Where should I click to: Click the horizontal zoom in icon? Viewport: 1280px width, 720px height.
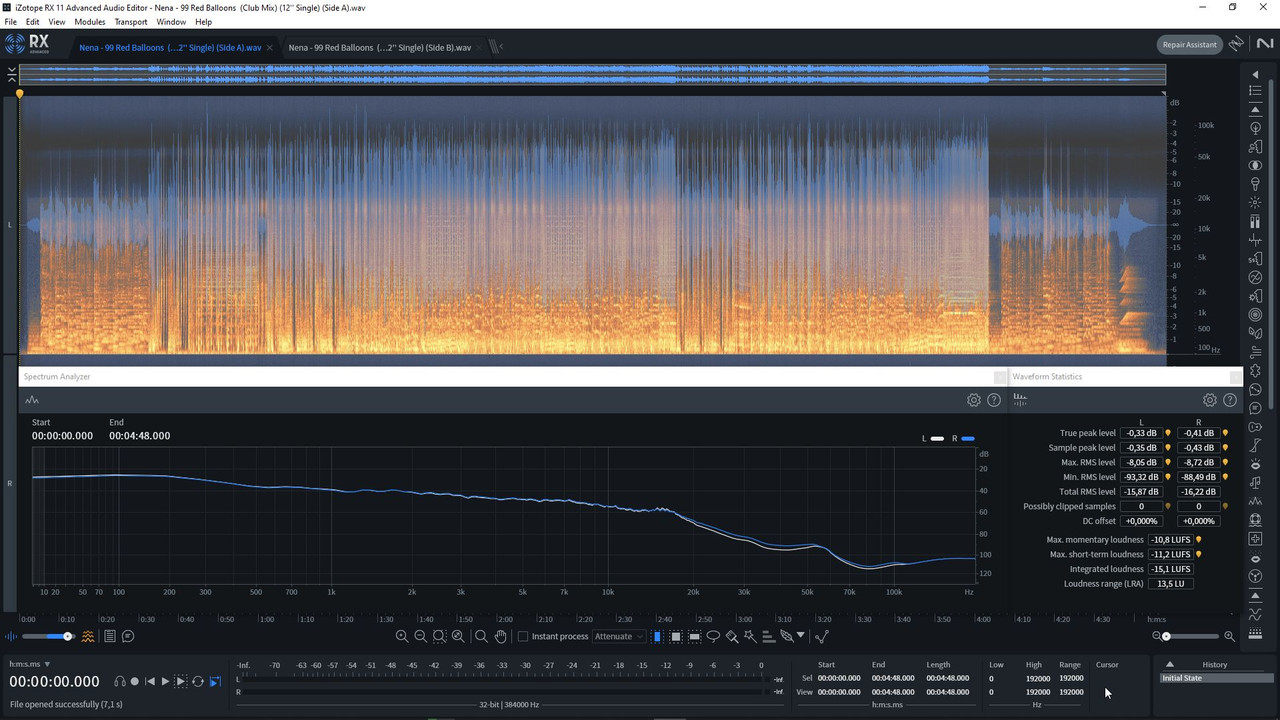coord(1229,636)
